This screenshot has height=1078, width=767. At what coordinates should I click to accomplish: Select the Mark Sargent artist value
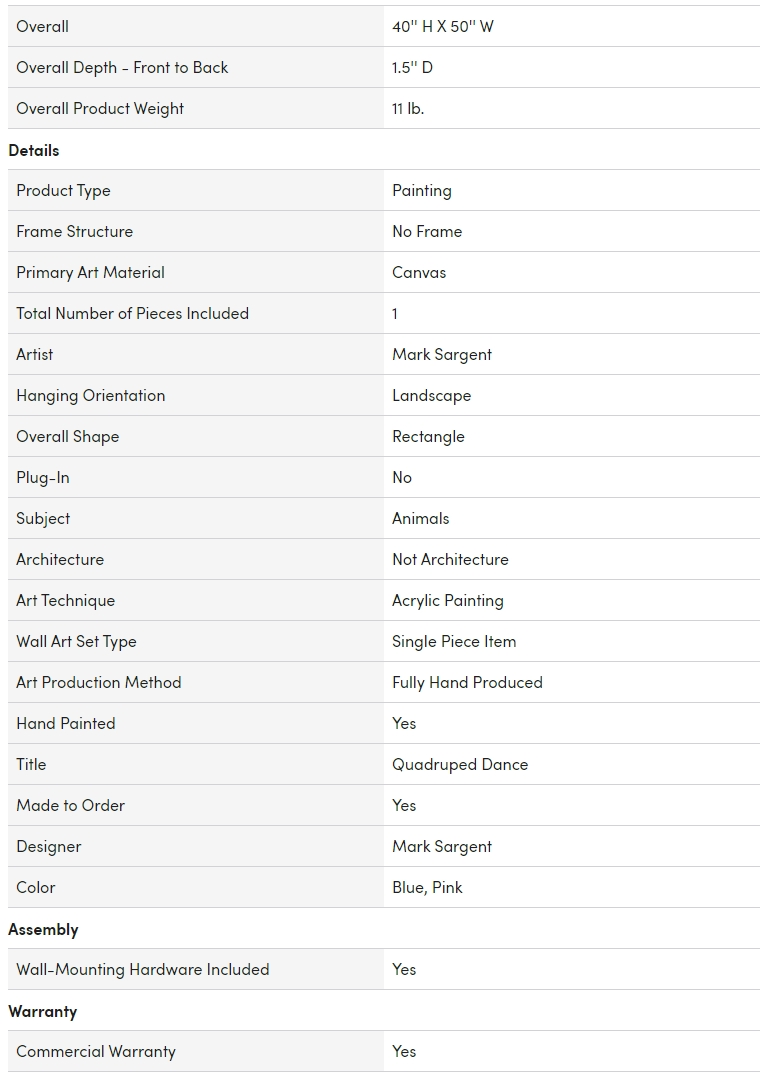[442, 354]
